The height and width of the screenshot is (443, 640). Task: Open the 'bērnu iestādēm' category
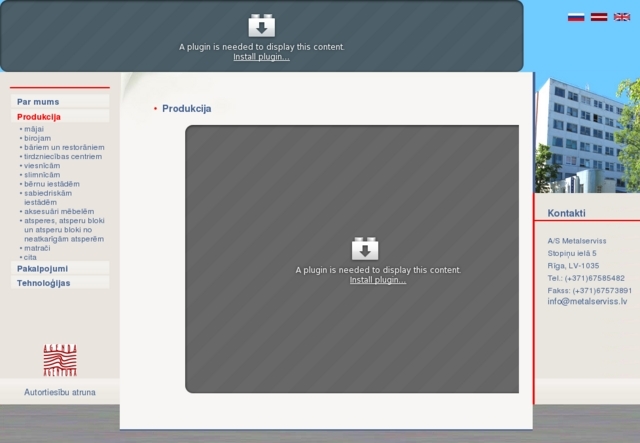pyautogui.click(x=51, y=184)
